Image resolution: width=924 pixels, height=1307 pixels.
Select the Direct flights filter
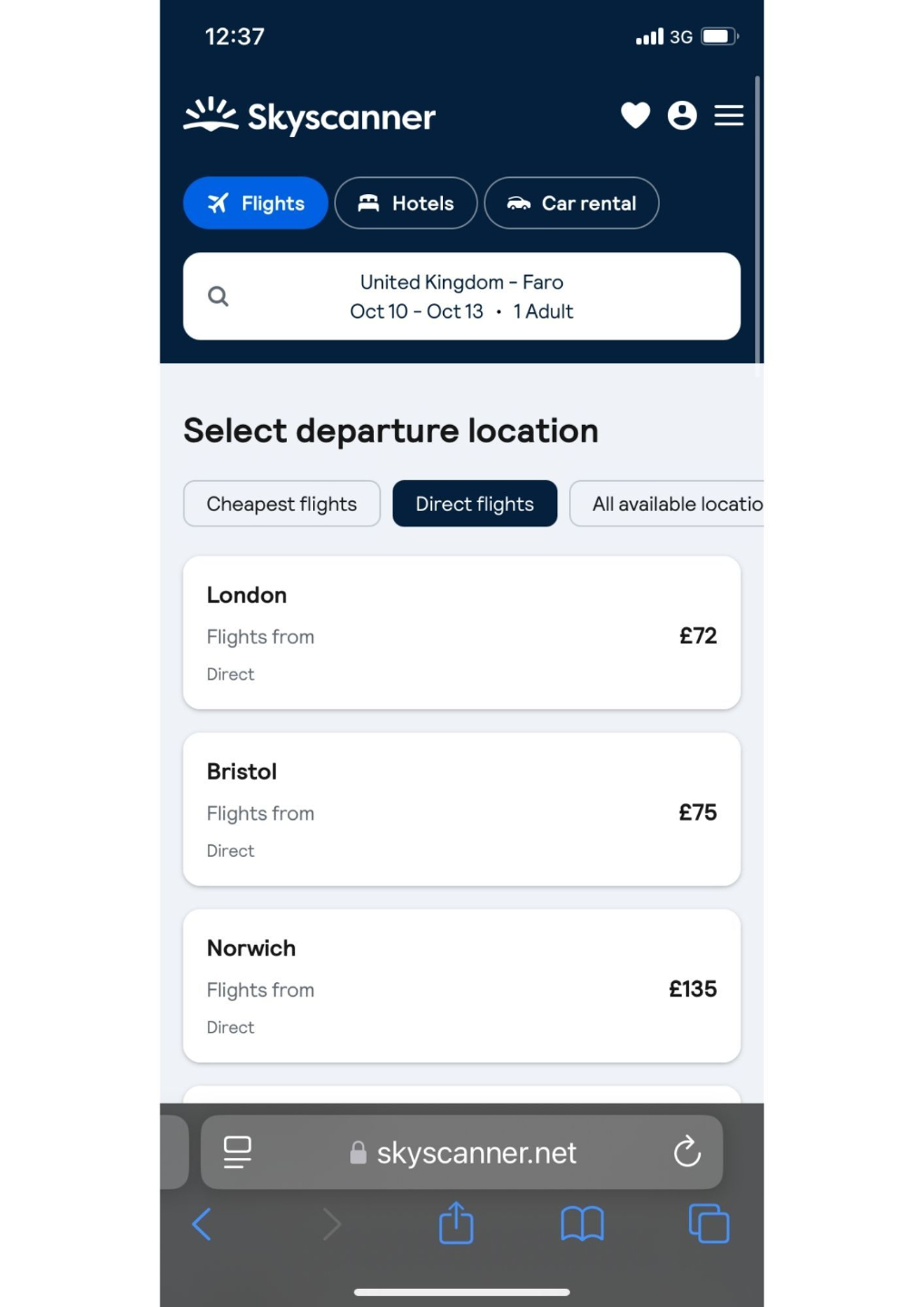[x=475, y=504]
